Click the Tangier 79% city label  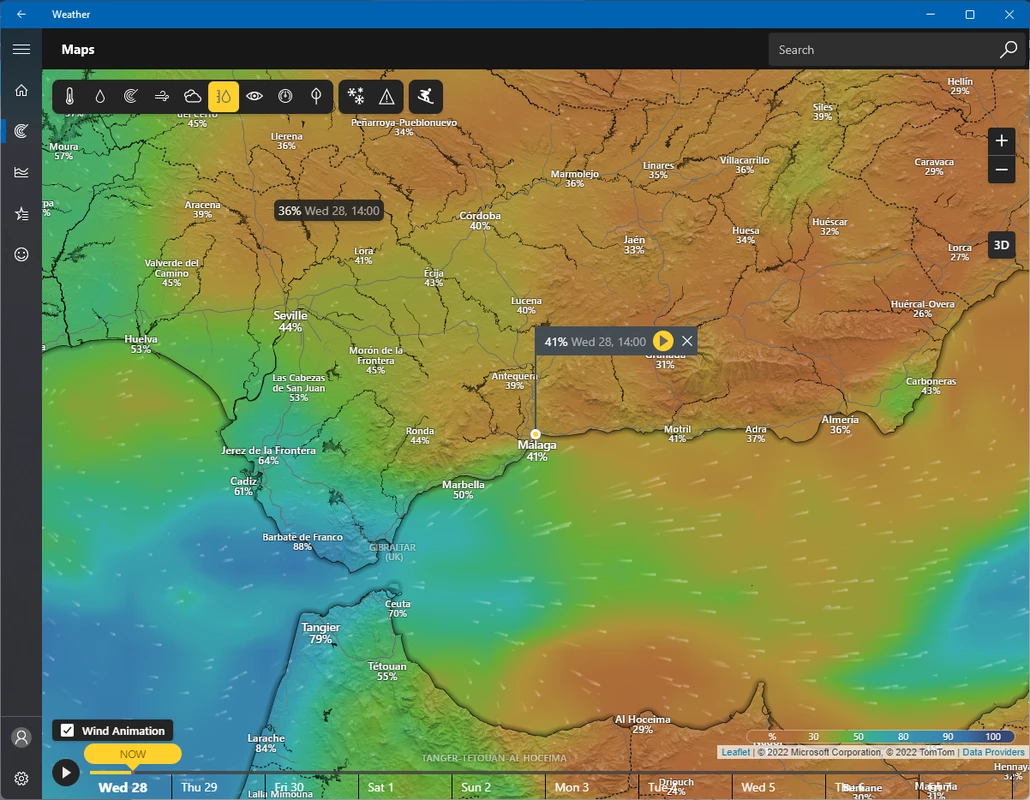[x=321, y=633]
